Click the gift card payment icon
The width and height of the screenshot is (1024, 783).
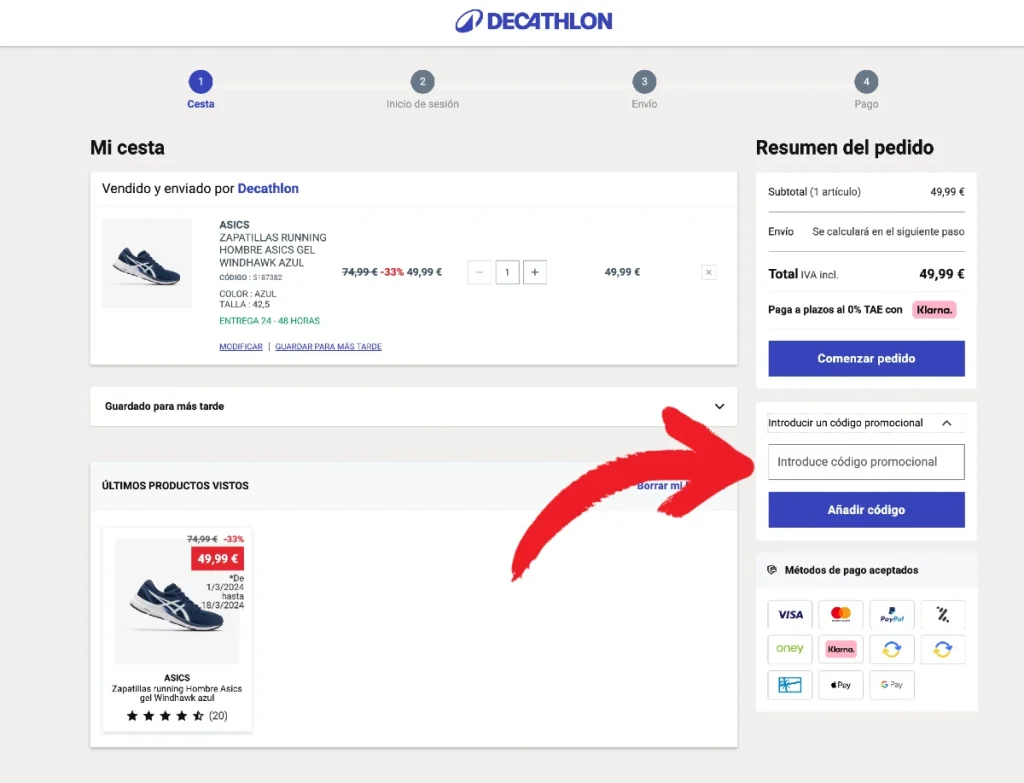coord(789,685)
